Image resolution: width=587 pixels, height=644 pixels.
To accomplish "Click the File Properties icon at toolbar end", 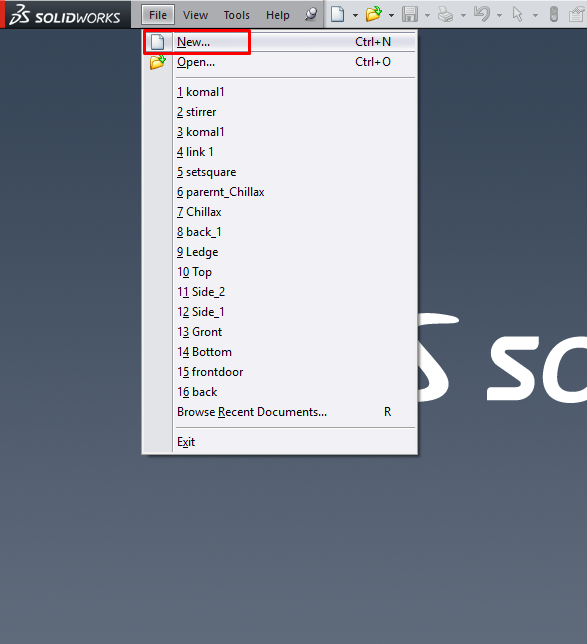I will click(577, 14).
